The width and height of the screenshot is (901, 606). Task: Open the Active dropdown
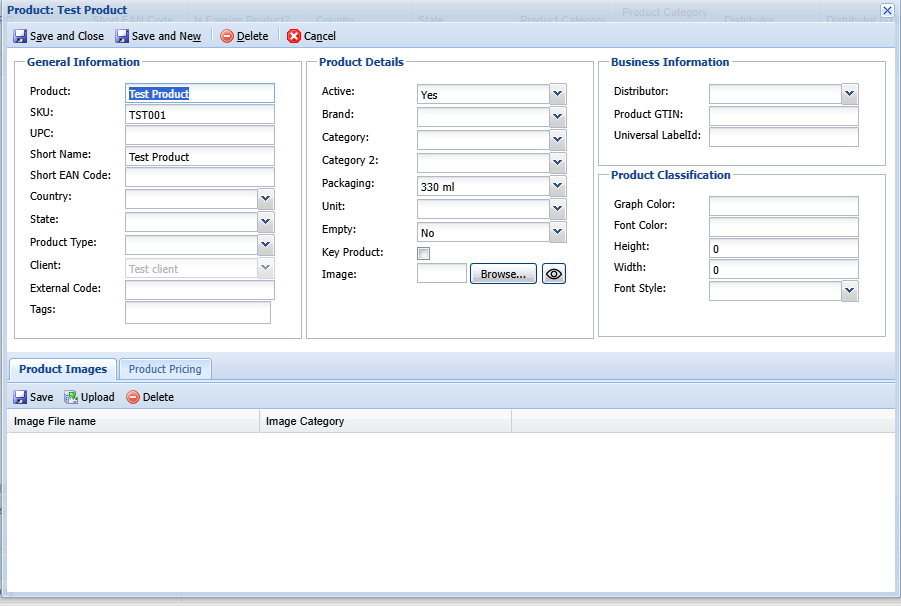click(x=558, y=94)
